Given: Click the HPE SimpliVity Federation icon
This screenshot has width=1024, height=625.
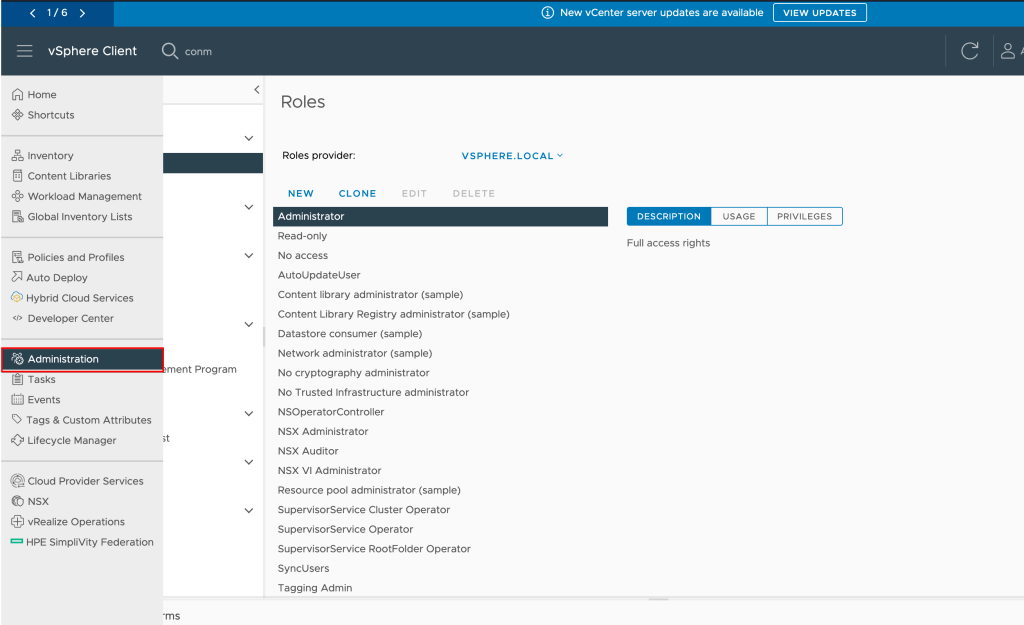Looking at the screenshot, I should pos(17,542).
